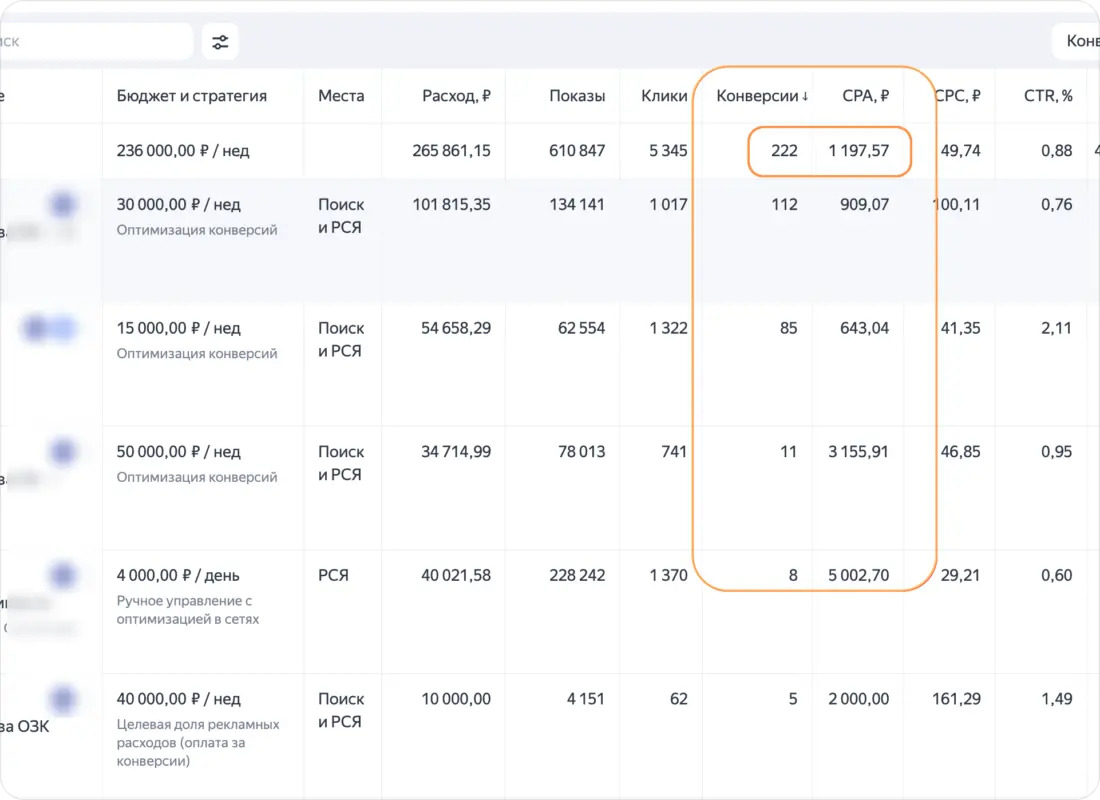Click the search input field
Viewport: 1100px width, 800px height.
tap(96, 41)
